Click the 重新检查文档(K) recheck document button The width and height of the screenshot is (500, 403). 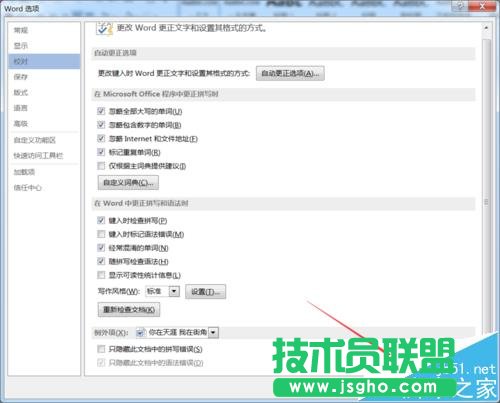[x=129, y=310]
